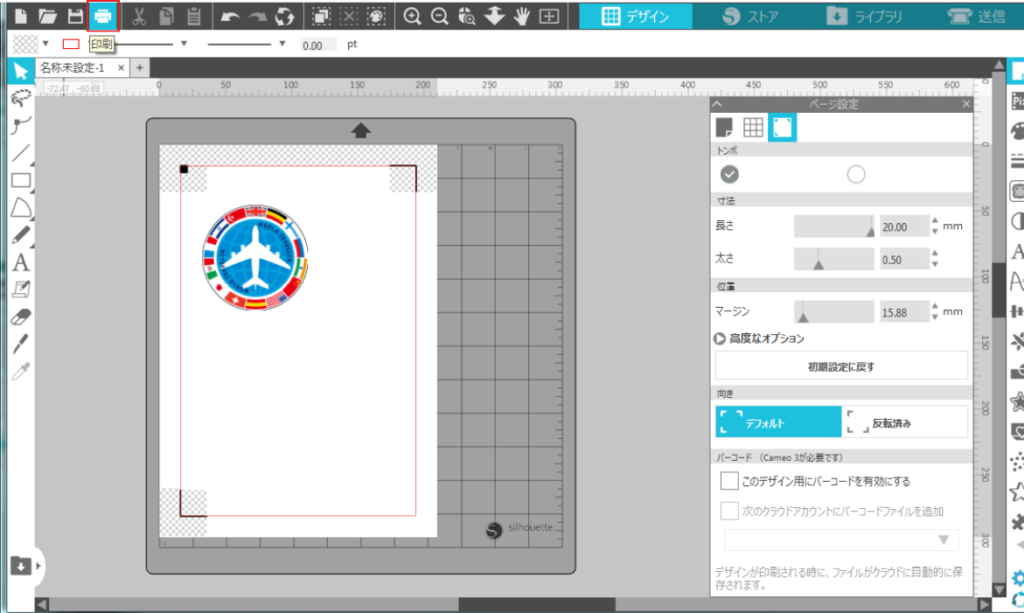Image resolution: width=1024 pixels, height=613 pixels.
Task: Select the Knife tool
Action: click(21, 343)
